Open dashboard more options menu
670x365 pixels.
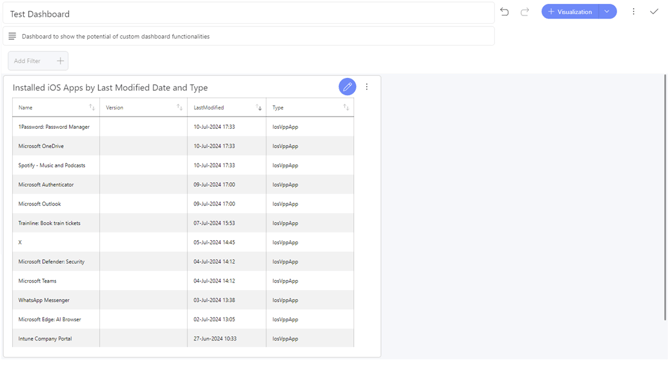(633, 12)
